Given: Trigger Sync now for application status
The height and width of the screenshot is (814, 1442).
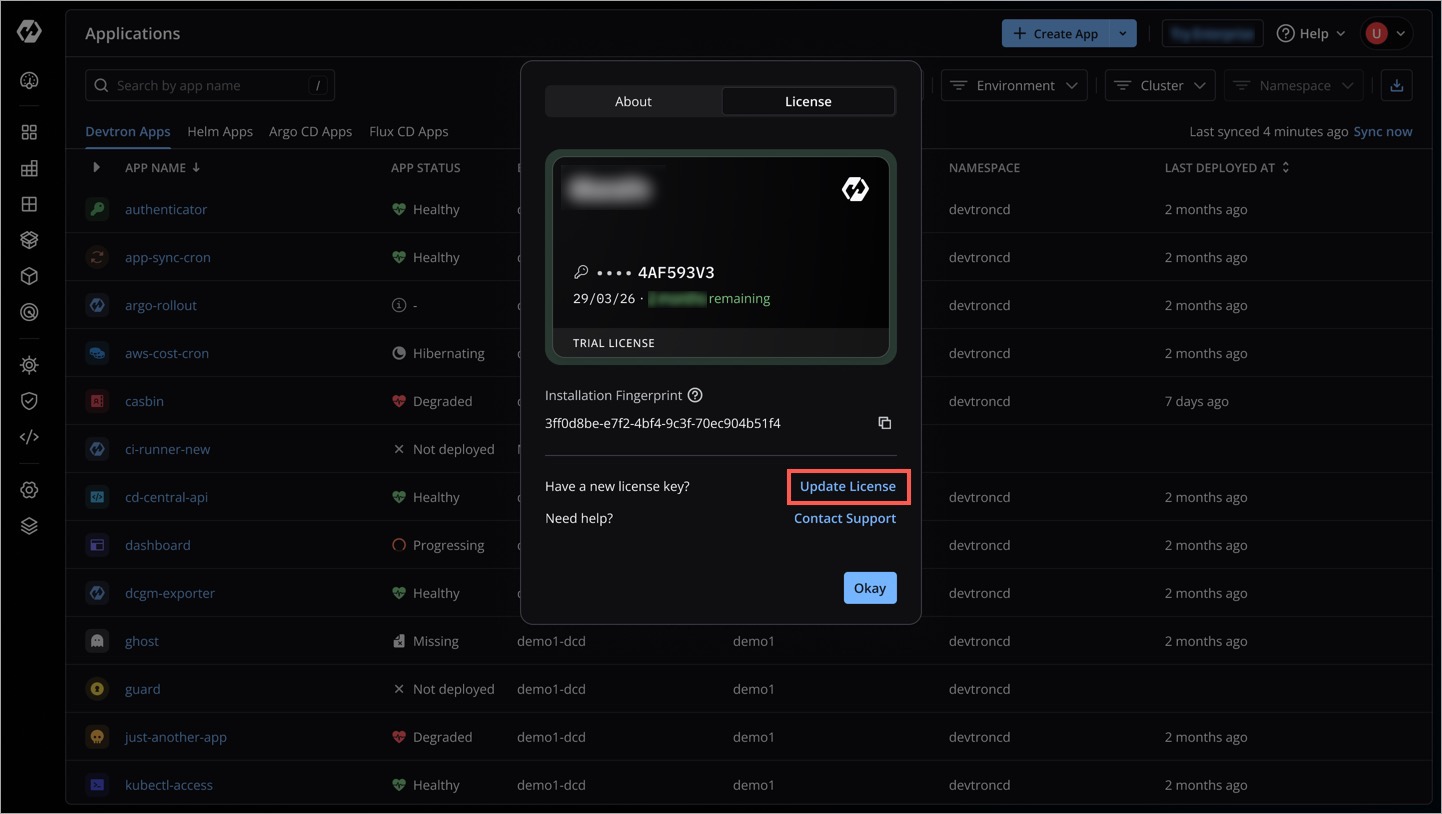Looking at the screenshot, I should (1383, 131).
